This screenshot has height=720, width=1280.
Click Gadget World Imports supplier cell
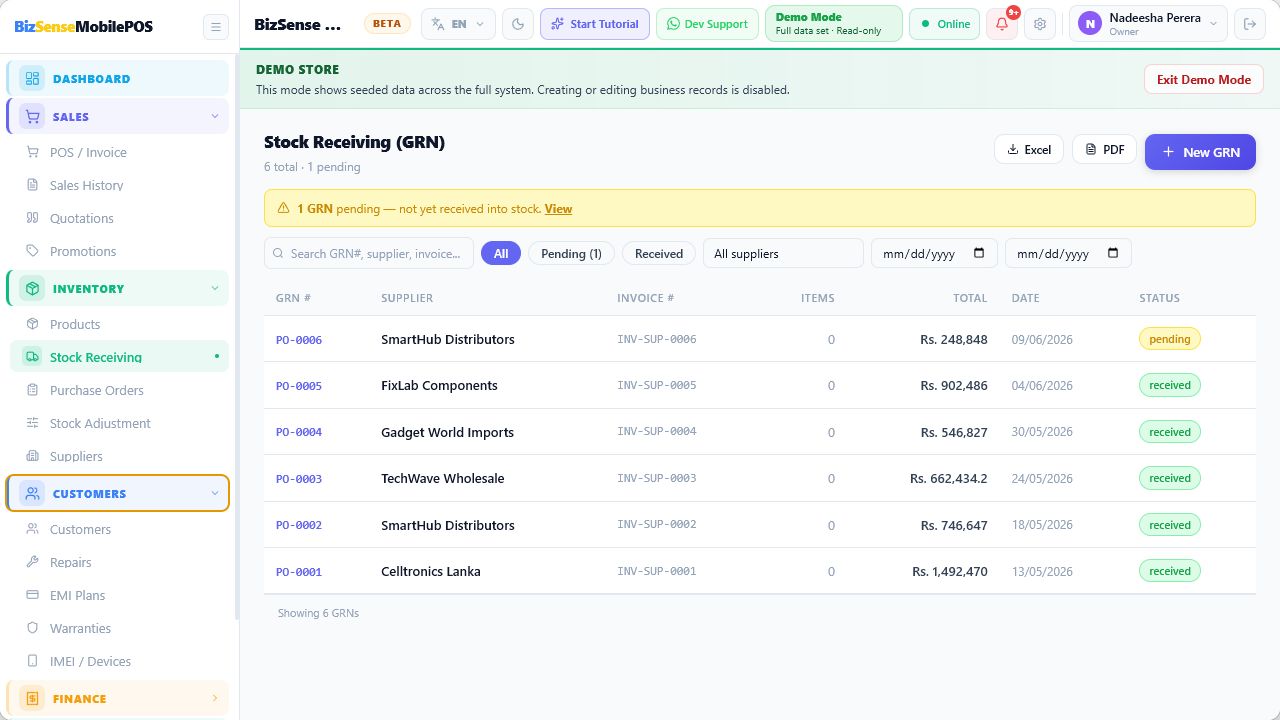point(447,433)
